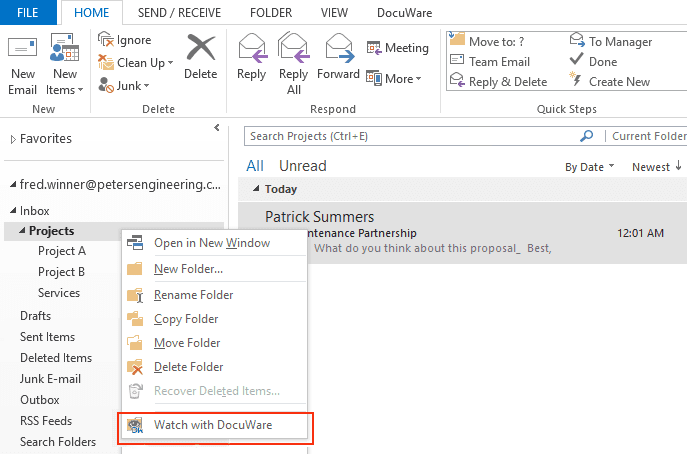Choose Copy Folder from context menu
This screenshot has height=454, width=687.
pyautogui.click(x=214, y=319)
